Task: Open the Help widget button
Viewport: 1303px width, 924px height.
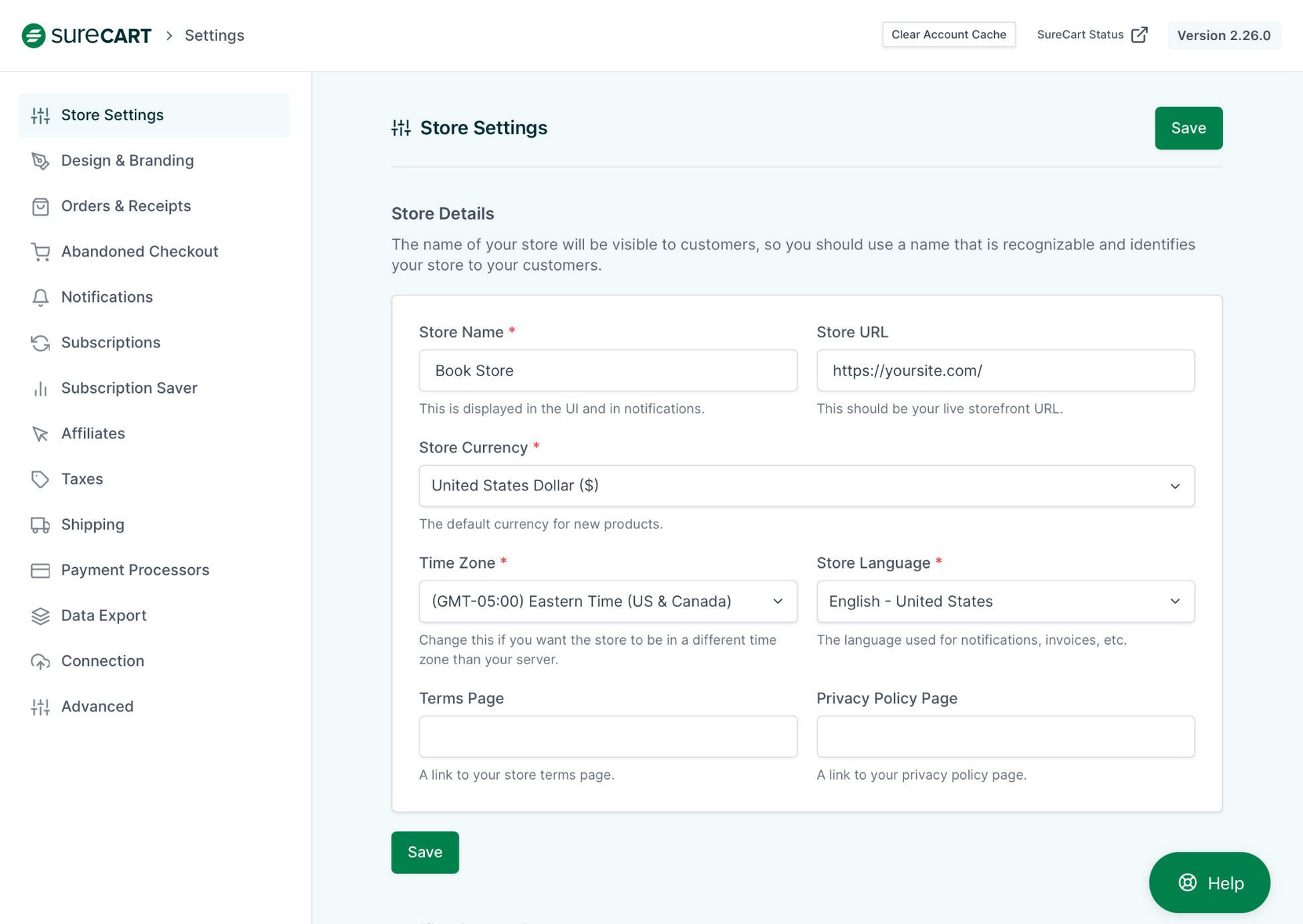Action: click(x=1209, y=883)
